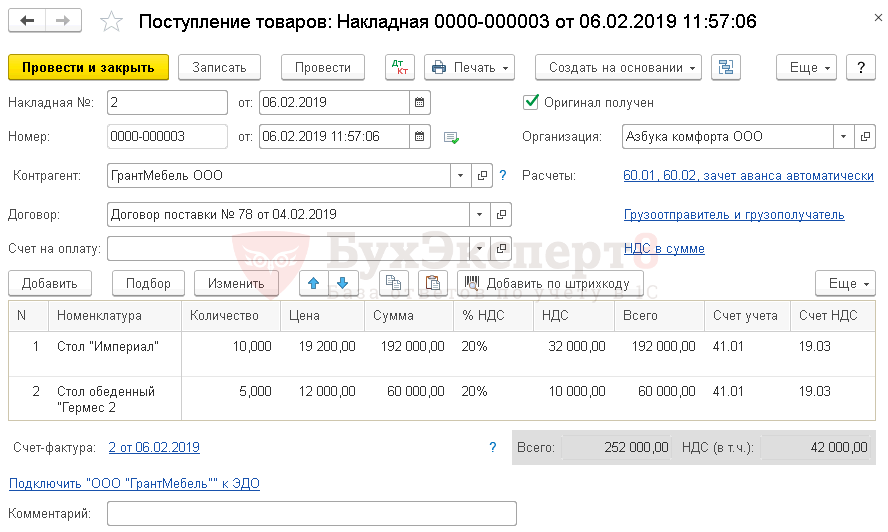Expand Контрагент dropdown arrow
The image size is (888, 532).
(460, 176)
